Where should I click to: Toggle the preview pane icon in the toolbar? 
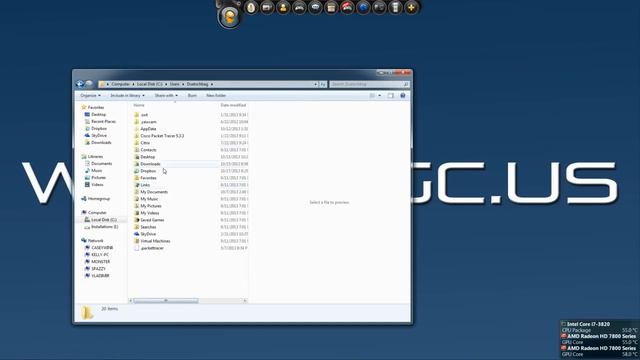[391, 96]
